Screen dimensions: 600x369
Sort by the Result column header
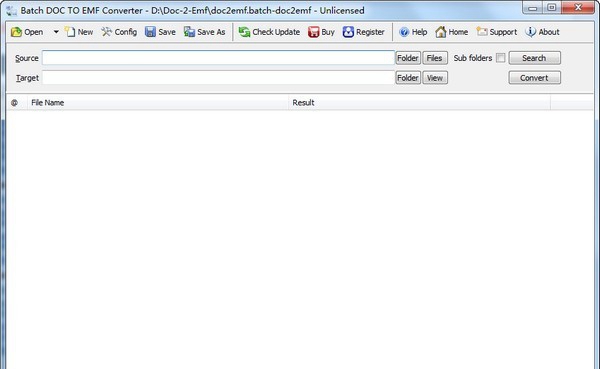(419, 103)
